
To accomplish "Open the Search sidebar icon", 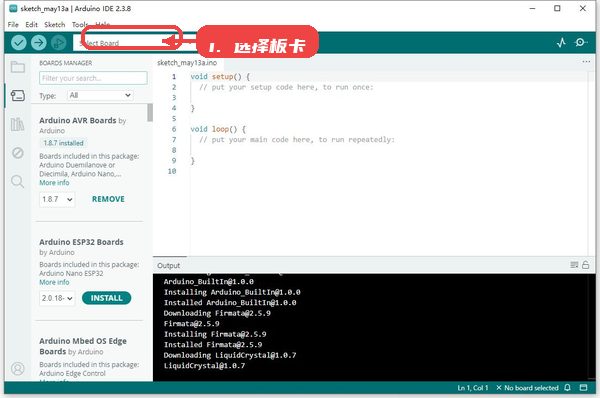I will [18, 181].
